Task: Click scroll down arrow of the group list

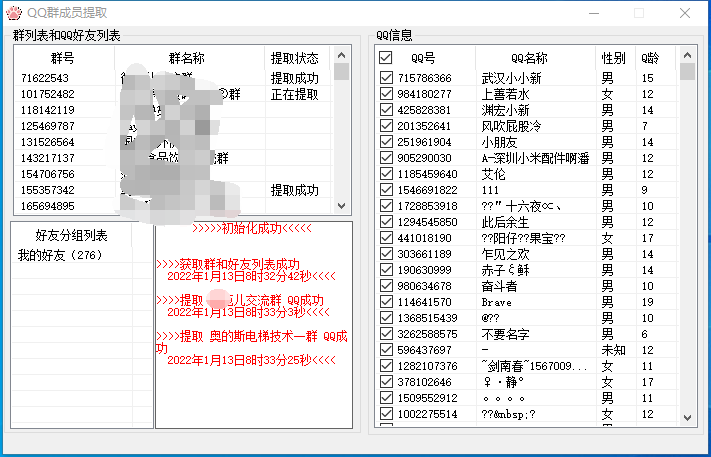Action: pos(341,205)
